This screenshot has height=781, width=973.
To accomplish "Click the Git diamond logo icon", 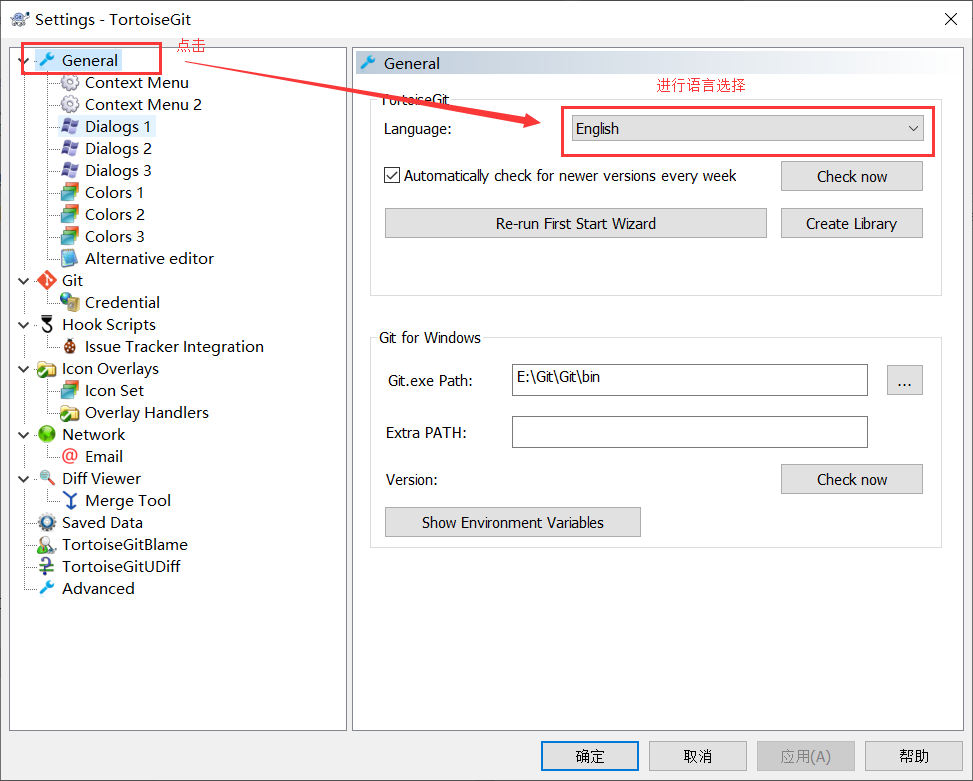I will click(47, 280).
